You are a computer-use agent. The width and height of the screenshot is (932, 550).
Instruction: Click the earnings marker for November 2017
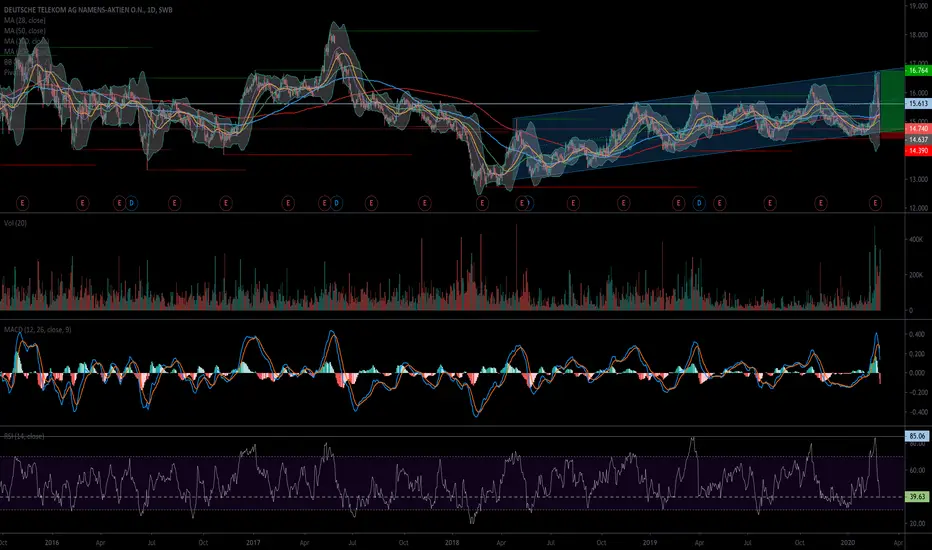424,203
